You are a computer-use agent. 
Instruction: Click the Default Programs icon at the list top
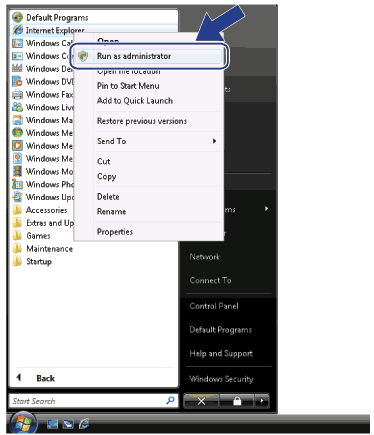click(17, 17)
